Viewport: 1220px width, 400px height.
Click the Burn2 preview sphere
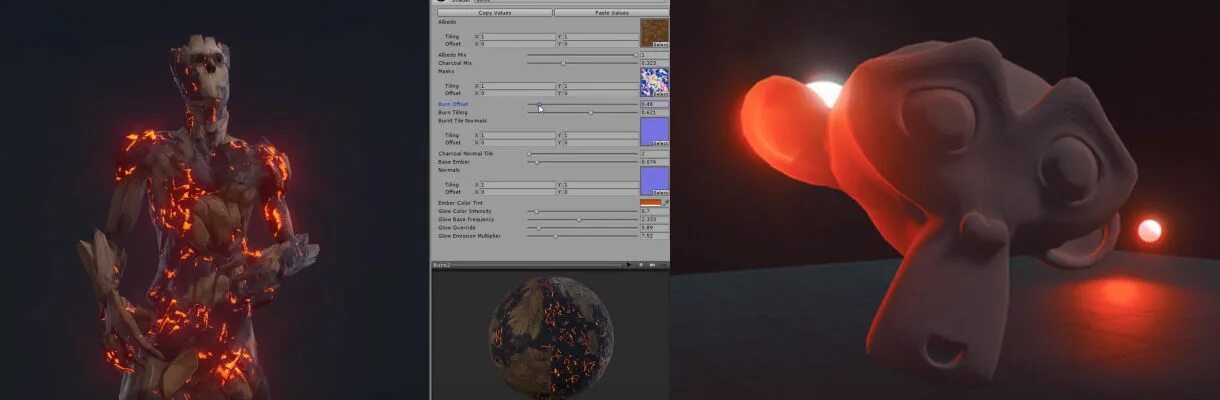(551, 338)
